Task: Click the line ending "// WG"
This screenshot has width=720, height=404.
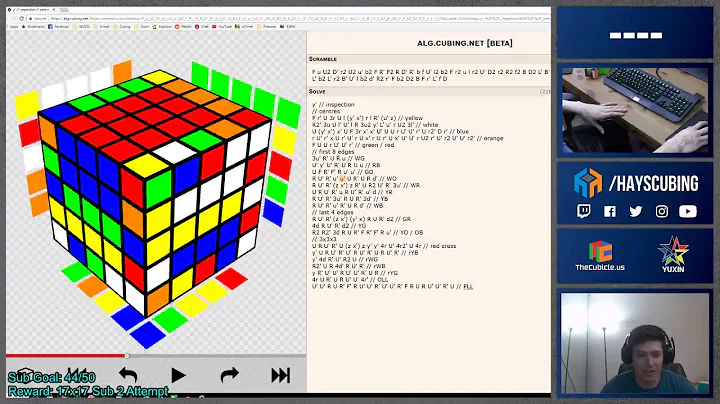Action: pyautogui.click(x=338, y=158)
